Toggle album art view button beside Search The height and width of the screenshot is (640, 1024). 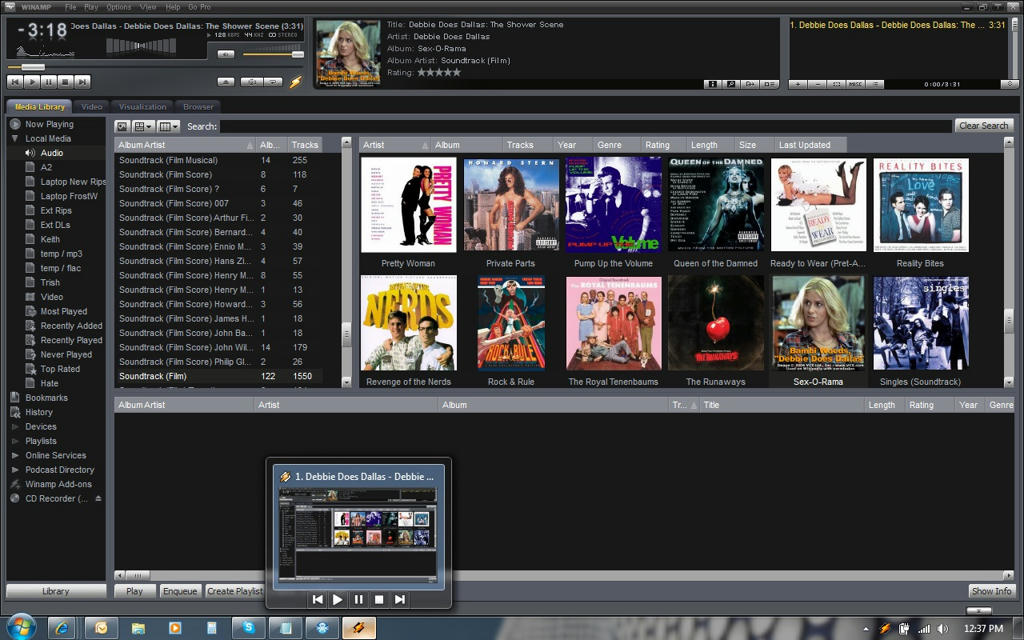tap(122, 126)
